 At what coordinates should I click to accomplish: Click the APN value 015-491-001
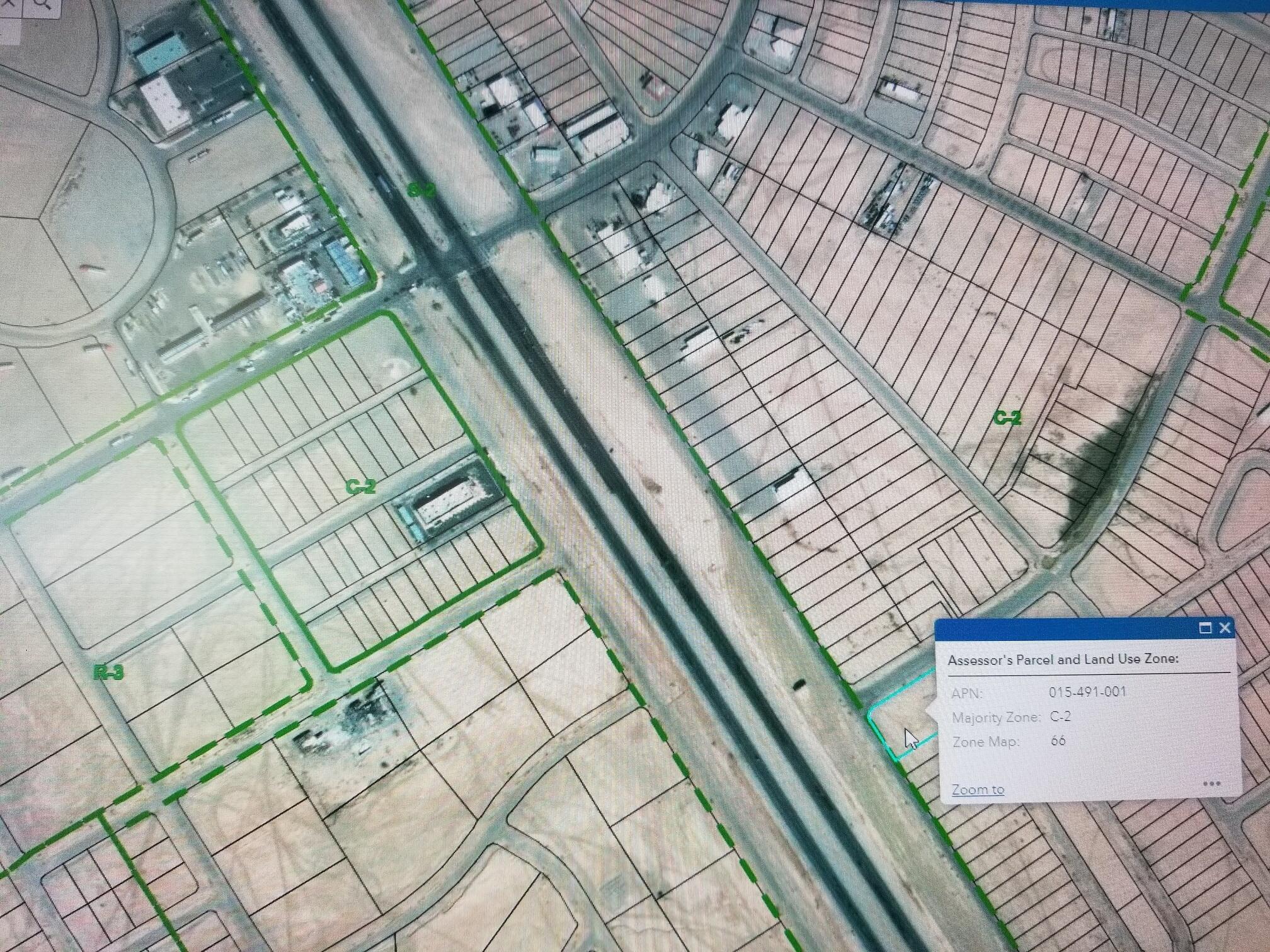[x=1087, y=692]
